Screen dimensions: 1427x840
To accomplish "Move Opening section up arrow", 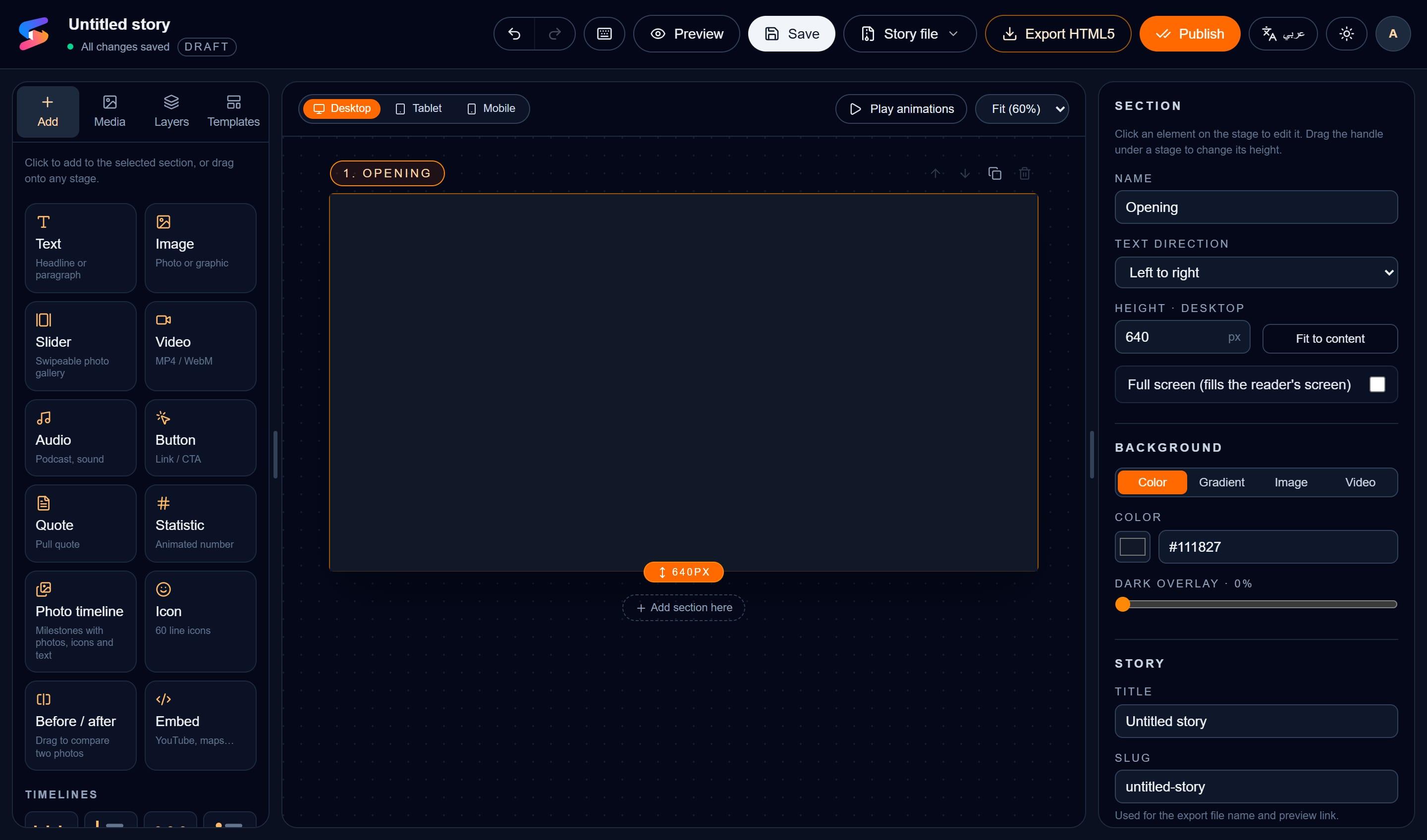I will pyautogui.click(x=935, y=173).
